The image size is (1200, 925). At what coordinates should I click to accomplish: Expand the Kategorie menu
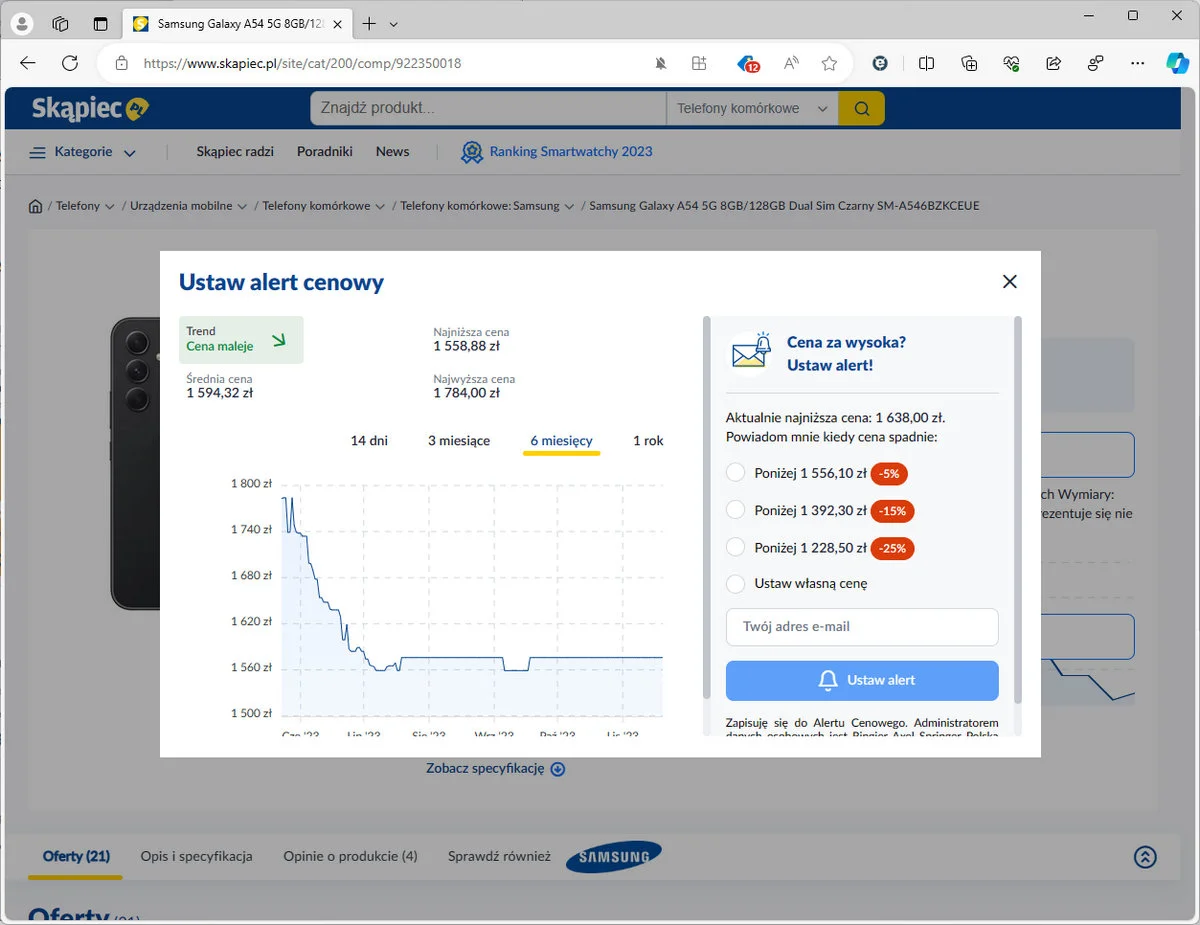coord(82,152)
